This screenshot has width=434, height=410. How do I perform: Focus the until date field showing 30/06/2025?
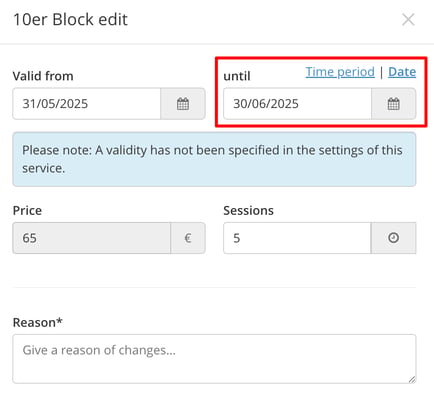(x=297, y=104)
